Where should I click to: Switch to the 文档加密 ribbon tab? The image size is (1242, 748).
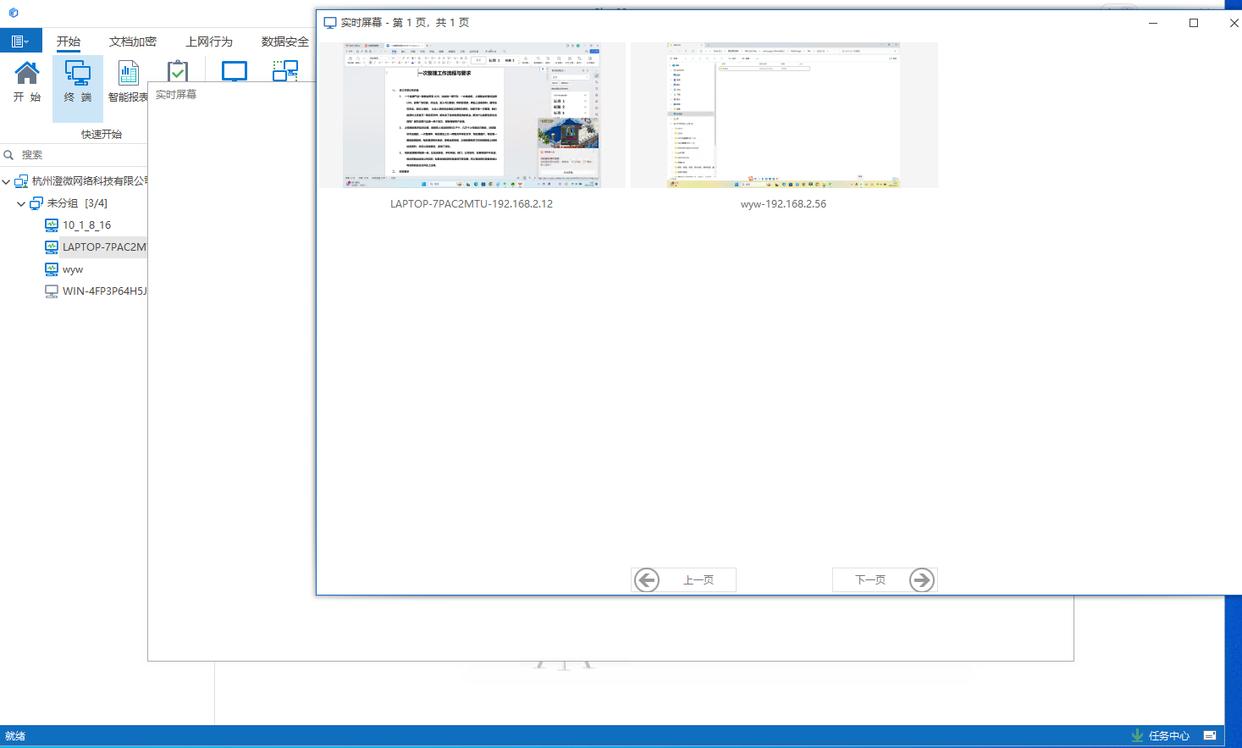coord(132,42)
